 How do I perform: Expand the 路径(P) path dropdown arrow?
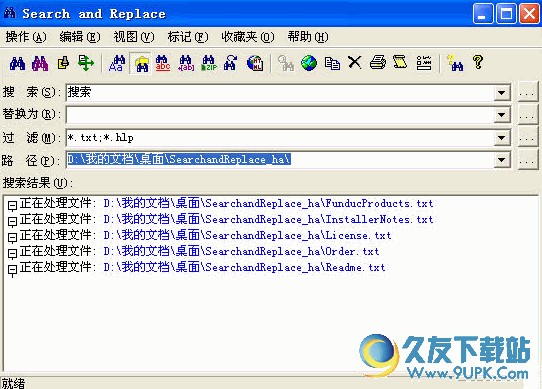pyautogui.click(x=502, y=160)
